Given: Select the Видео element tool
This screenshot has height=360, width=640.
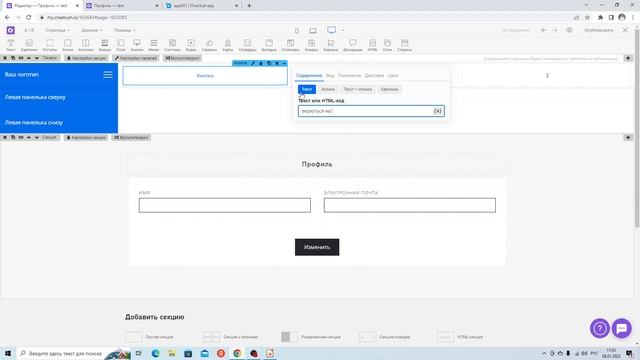Looking at the screenshot, I should 191,45.
